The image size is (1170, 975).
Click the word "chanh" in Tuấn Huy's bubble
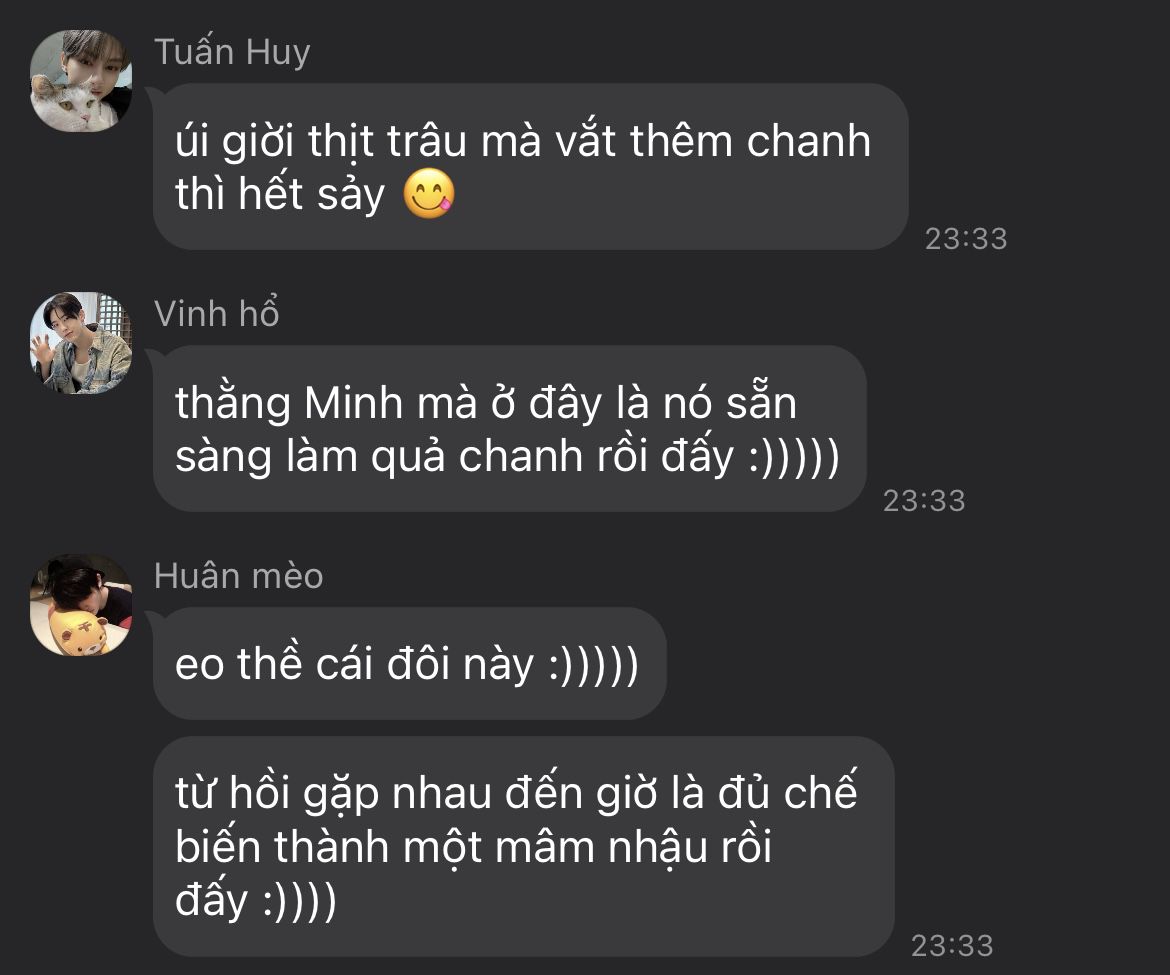pyautogui.click(x=809, y=141)
